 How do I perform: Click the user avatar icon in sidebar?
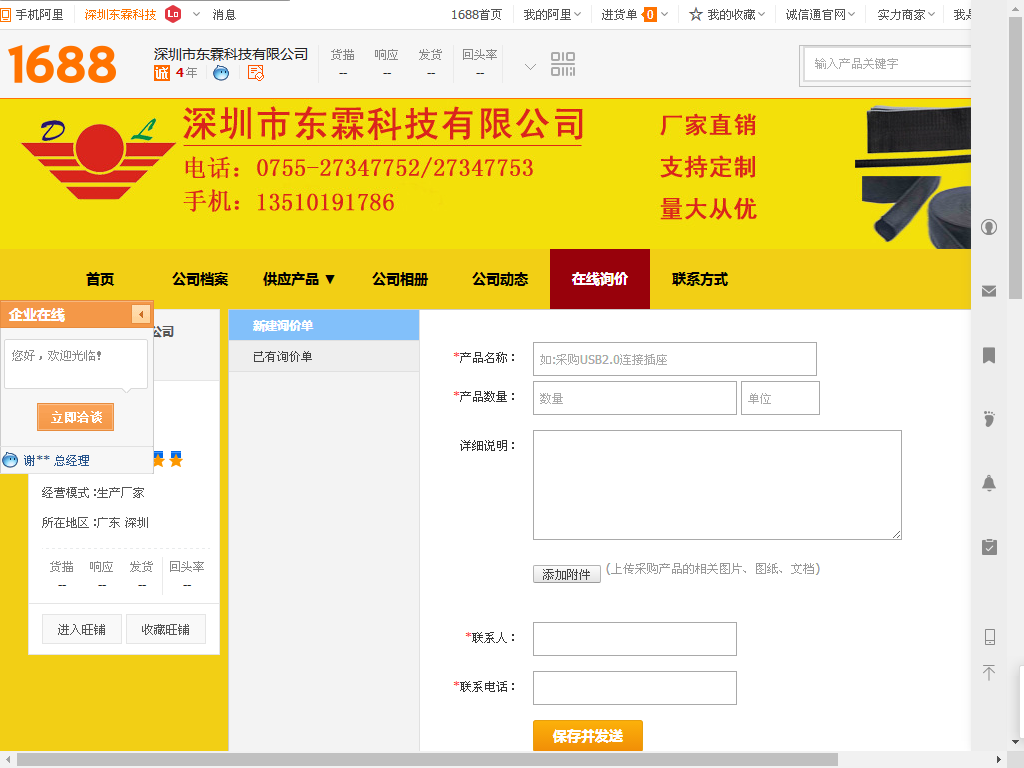pyautogui.click(x=989, y=227)
